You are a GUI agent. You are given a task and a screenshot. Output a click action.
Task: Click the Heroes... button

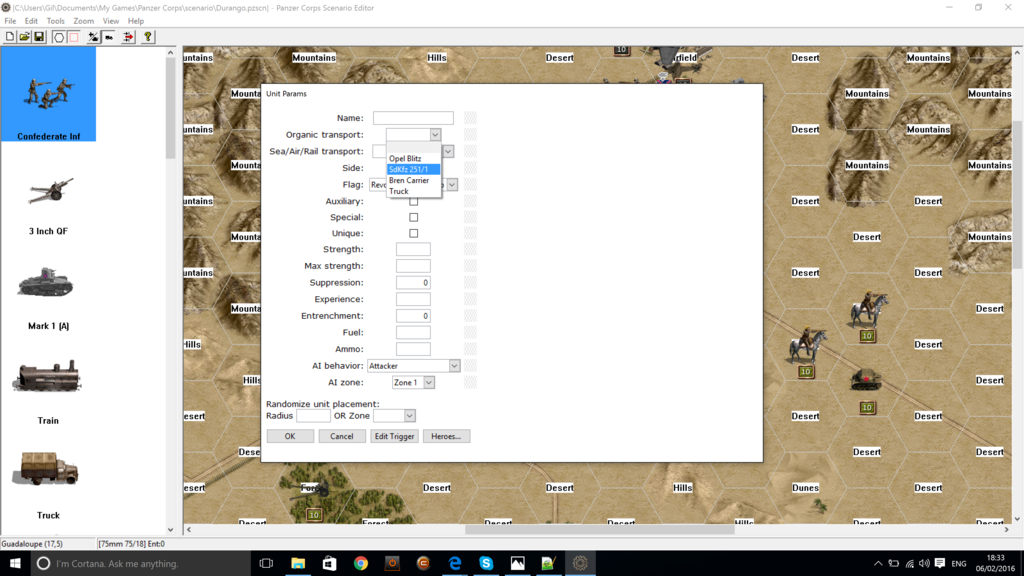click(x=446, y=436)
